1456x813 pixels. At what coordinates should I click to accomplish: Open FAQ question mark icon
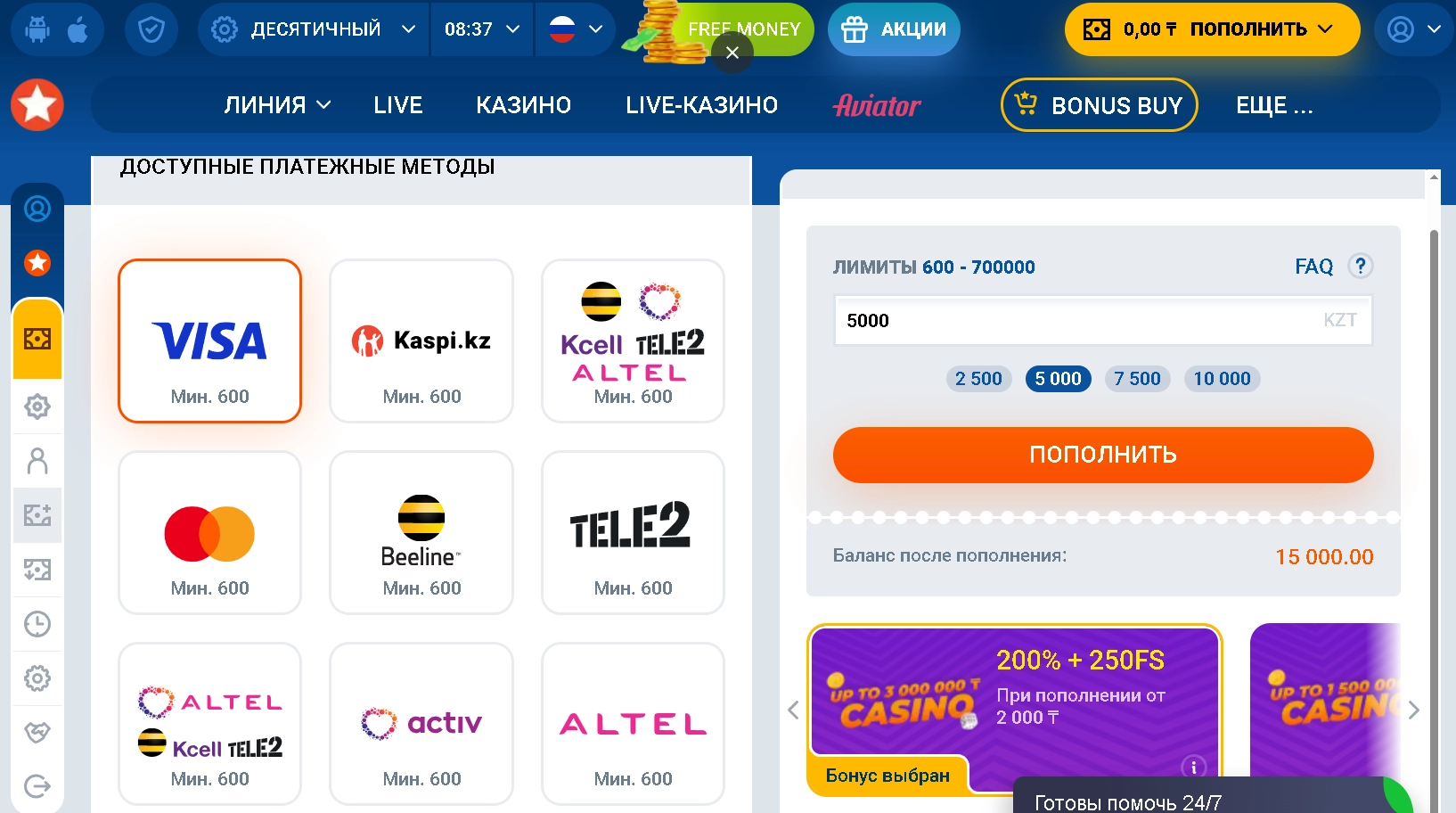coord(1360,266)
